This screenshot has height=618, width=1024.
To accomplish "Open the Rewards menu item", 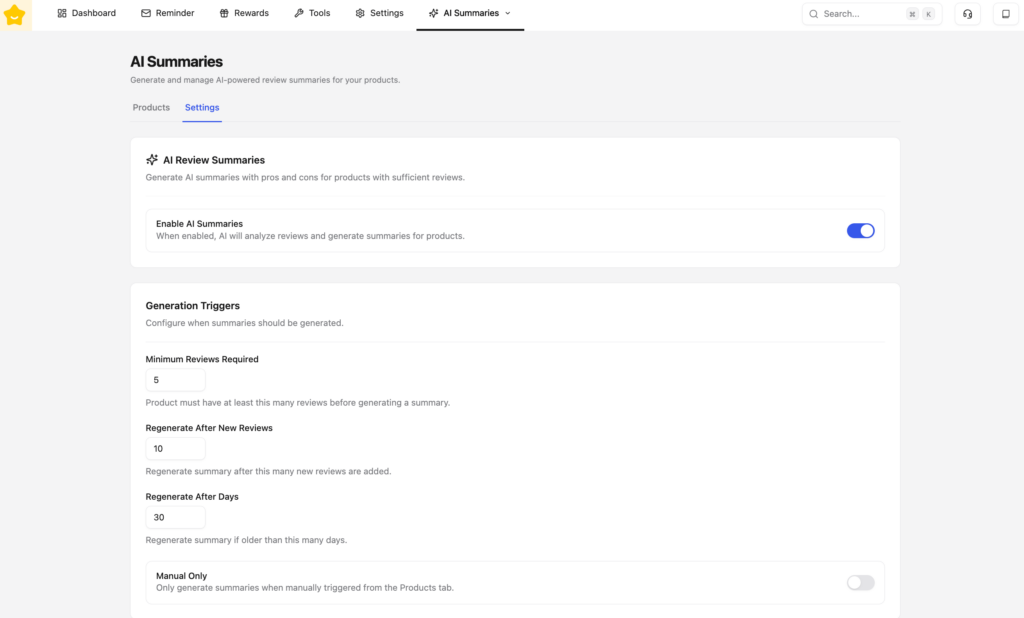I will [x=244, y=13].
